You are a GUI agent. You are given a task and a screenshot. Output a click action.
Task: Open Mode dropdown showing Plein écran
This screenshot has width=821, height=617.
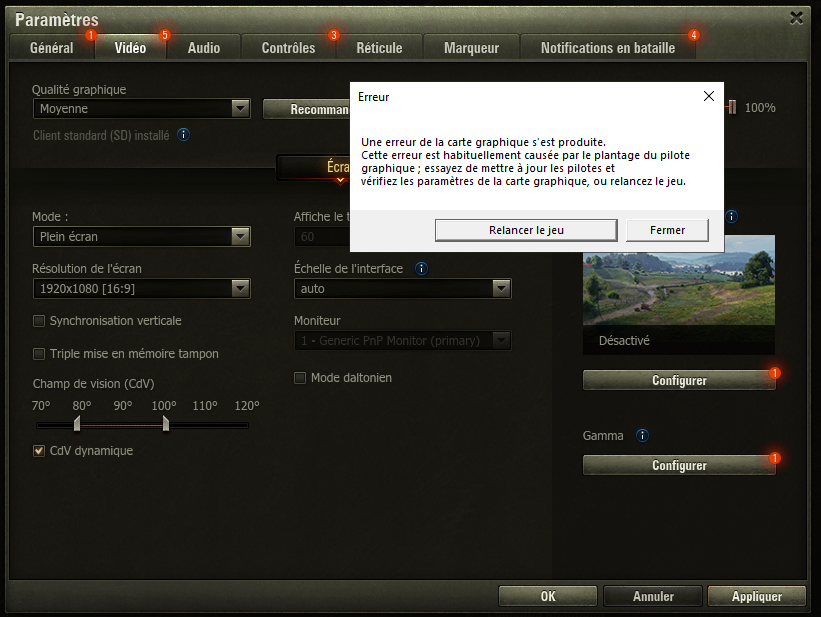click(140, 237)
